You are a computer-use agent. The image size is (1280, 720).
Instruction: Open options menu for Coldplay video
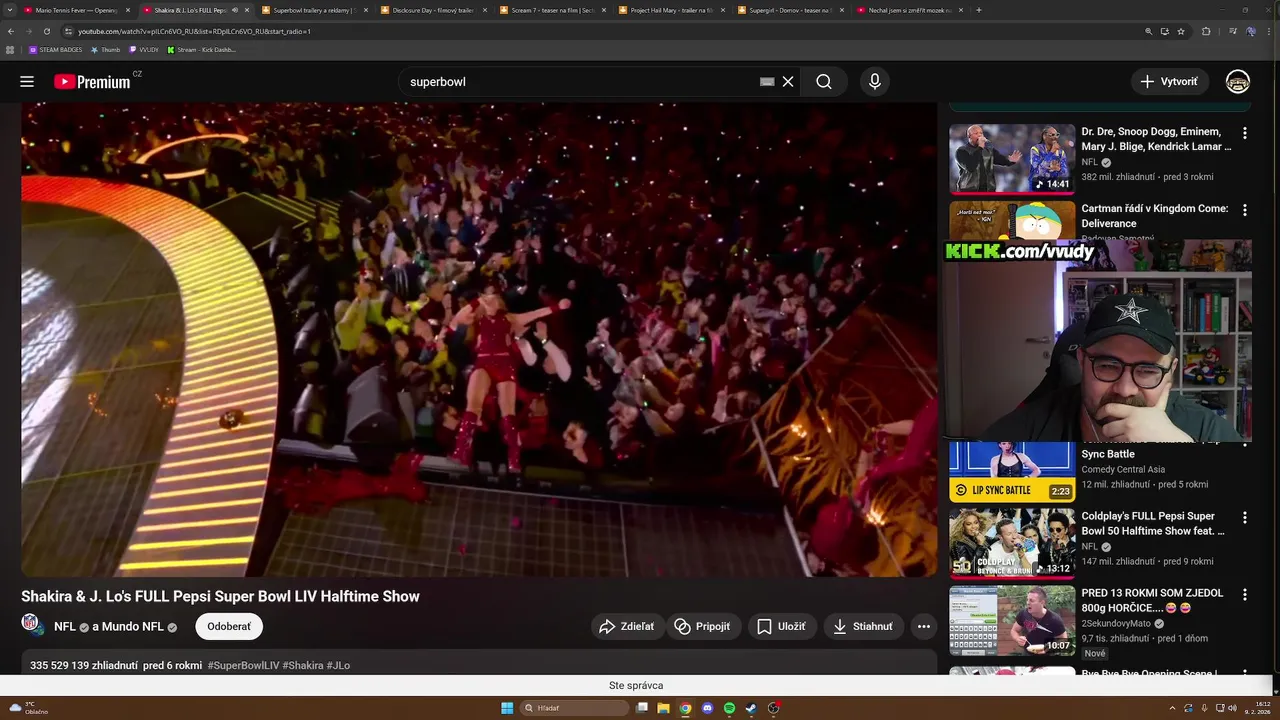tap(1245, 518)
